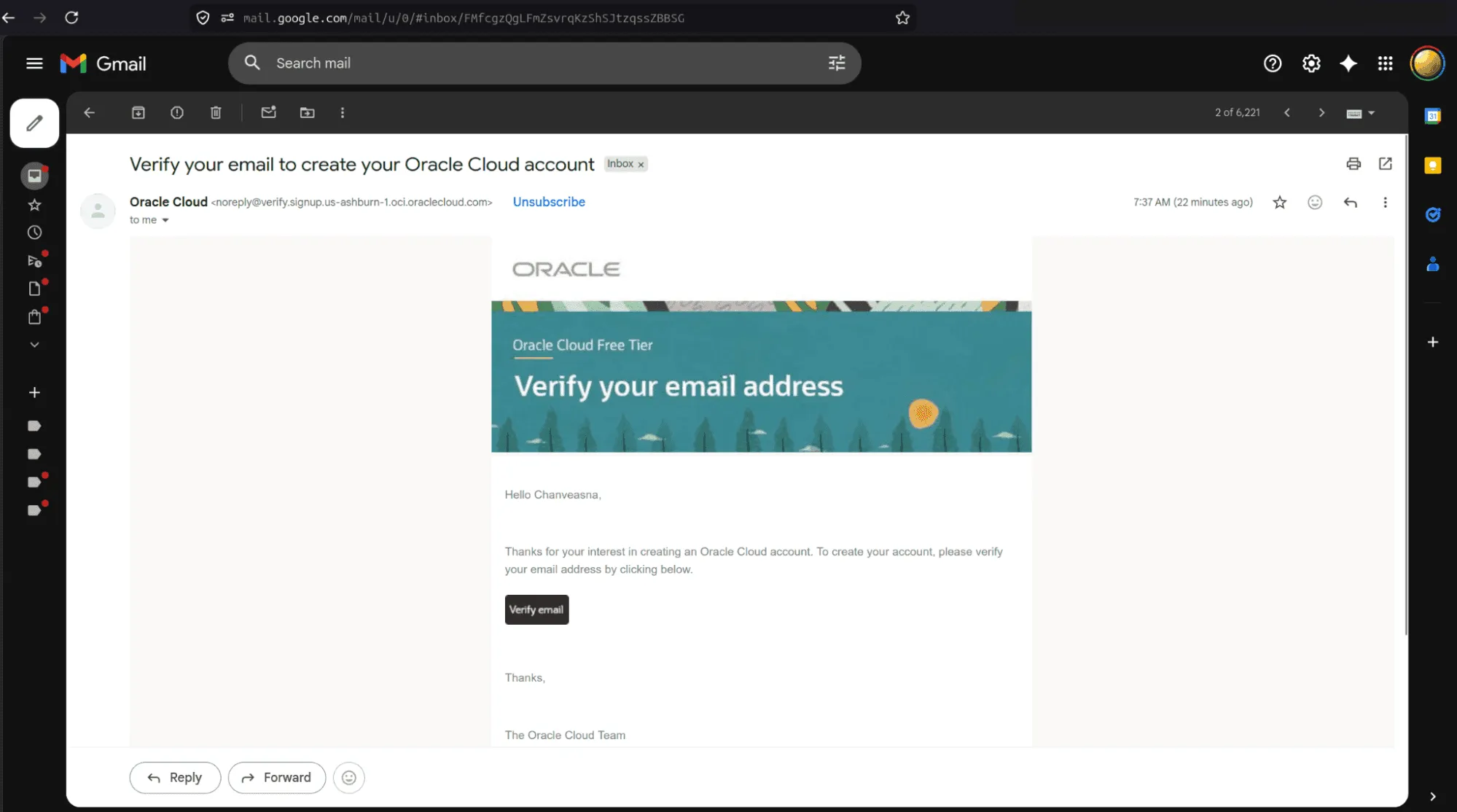
Task: Open Gmail Support help icon
Action: 1273,63
